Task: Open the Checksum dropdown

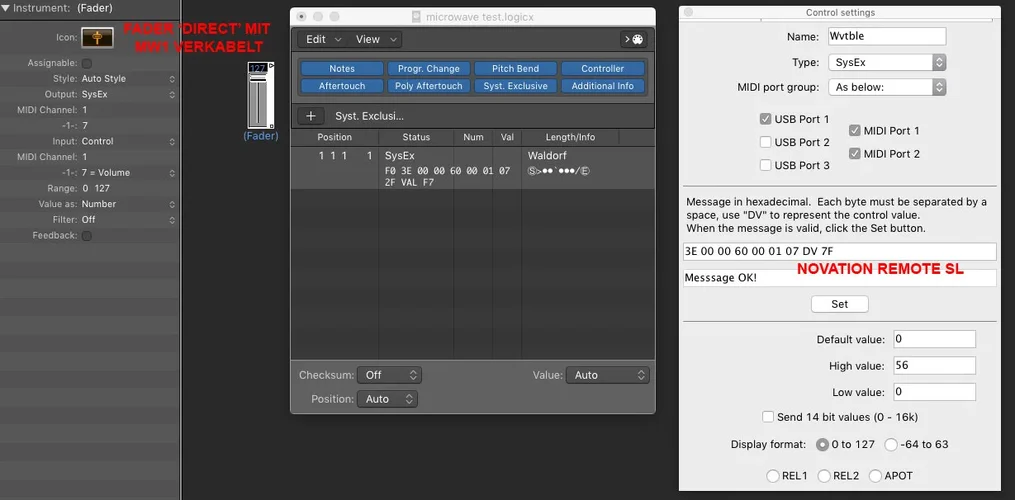Action: [x=389, y=375]
